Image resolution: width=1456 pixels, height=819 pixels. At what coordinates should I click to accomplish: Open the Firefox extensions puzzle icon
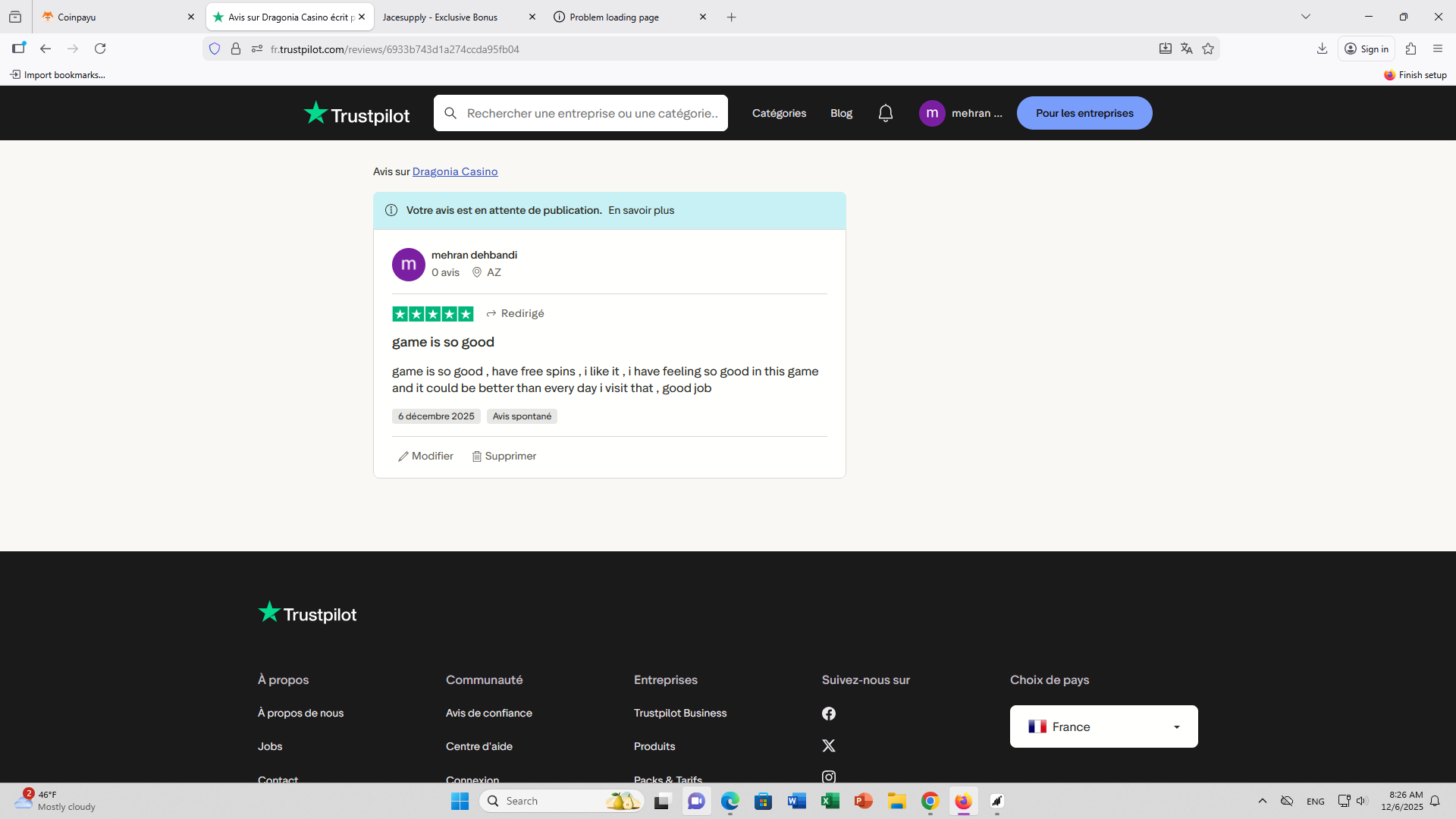tap(1410, 49)
